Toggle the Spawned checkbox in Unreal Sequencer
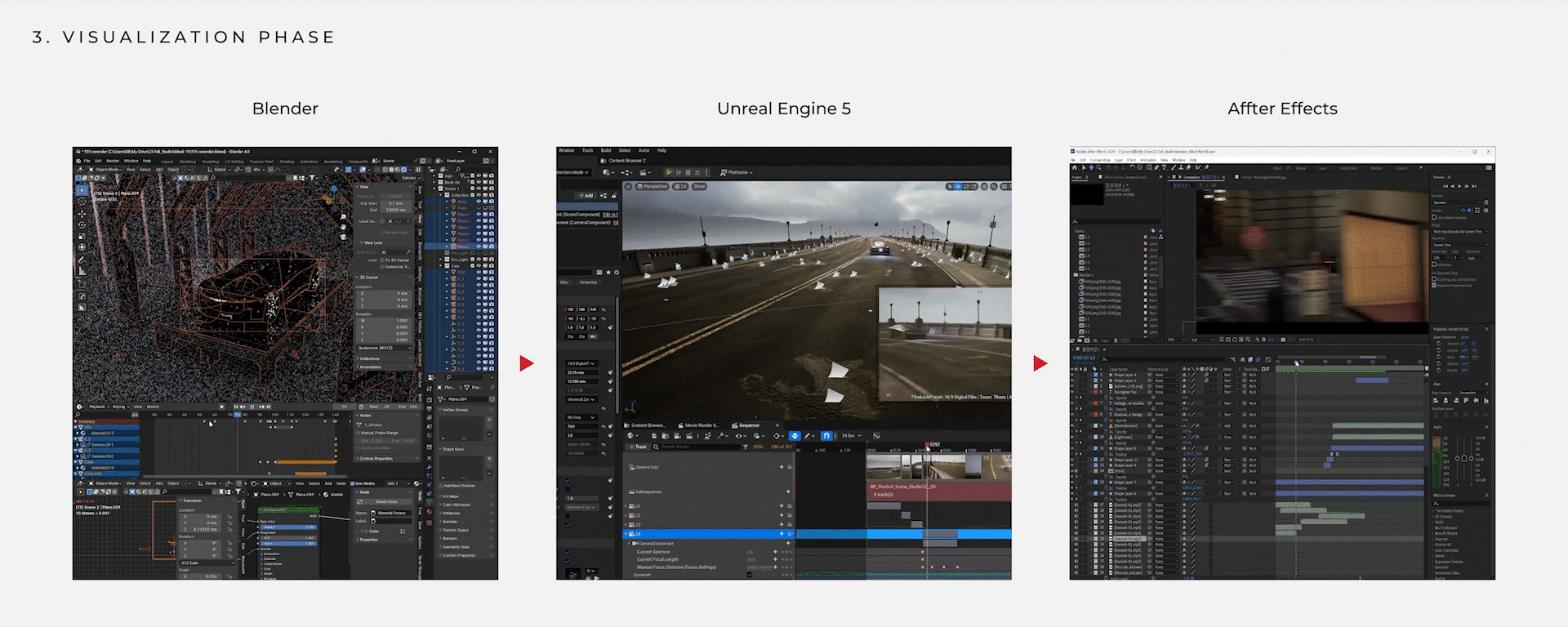Image resolution: width=1568 pixels, height=627 pixels. point(750,575)
